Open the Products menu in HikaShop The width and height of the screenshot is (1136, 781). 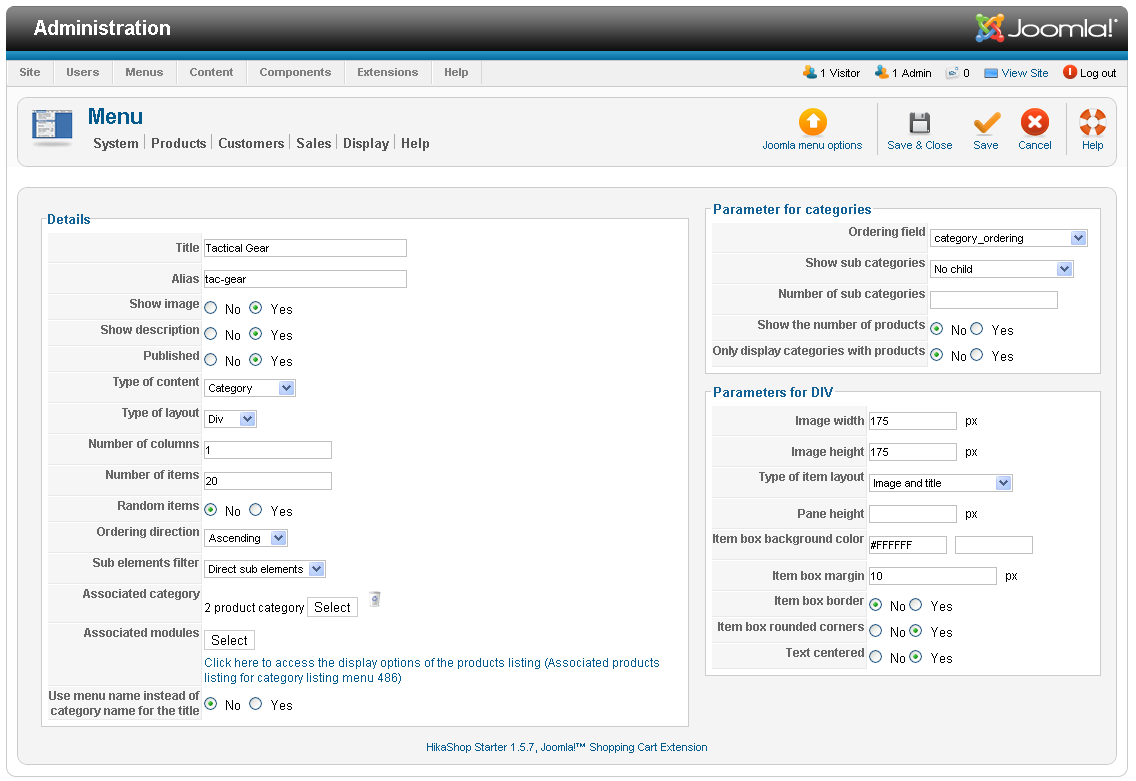click(178, 143)
